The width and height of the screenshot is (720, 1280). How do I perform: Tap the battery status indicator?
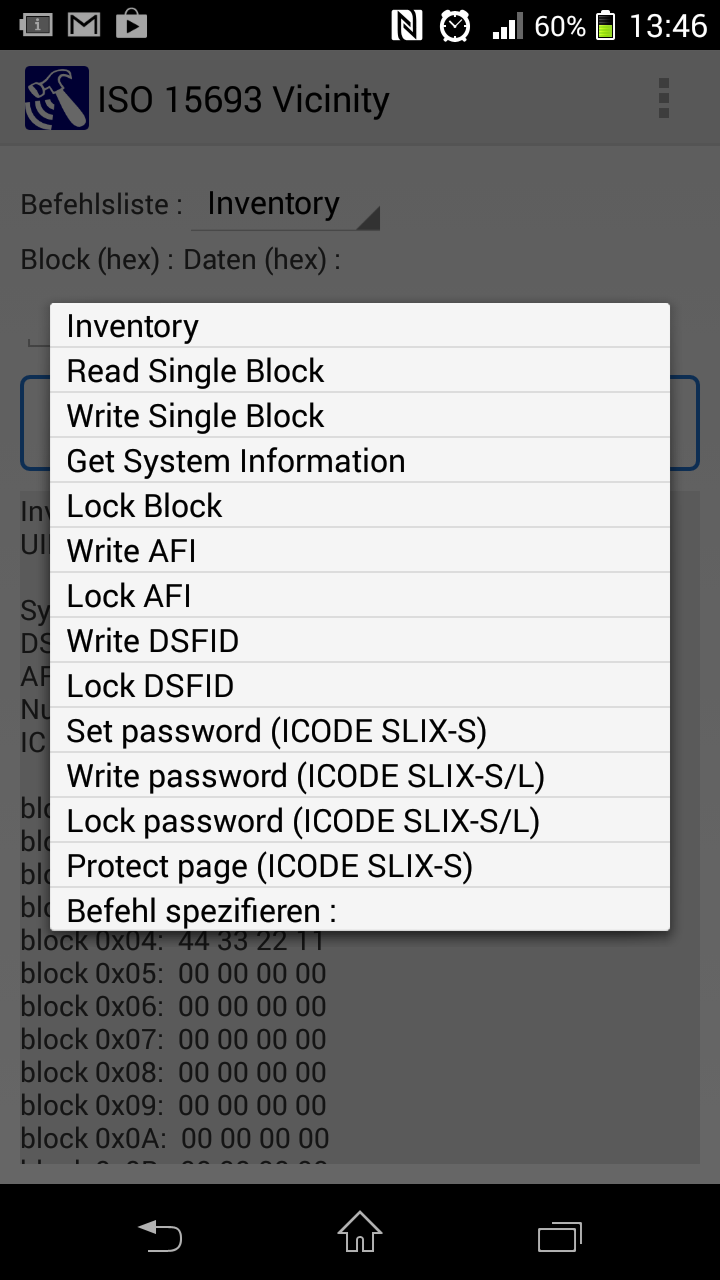(605, 26)
